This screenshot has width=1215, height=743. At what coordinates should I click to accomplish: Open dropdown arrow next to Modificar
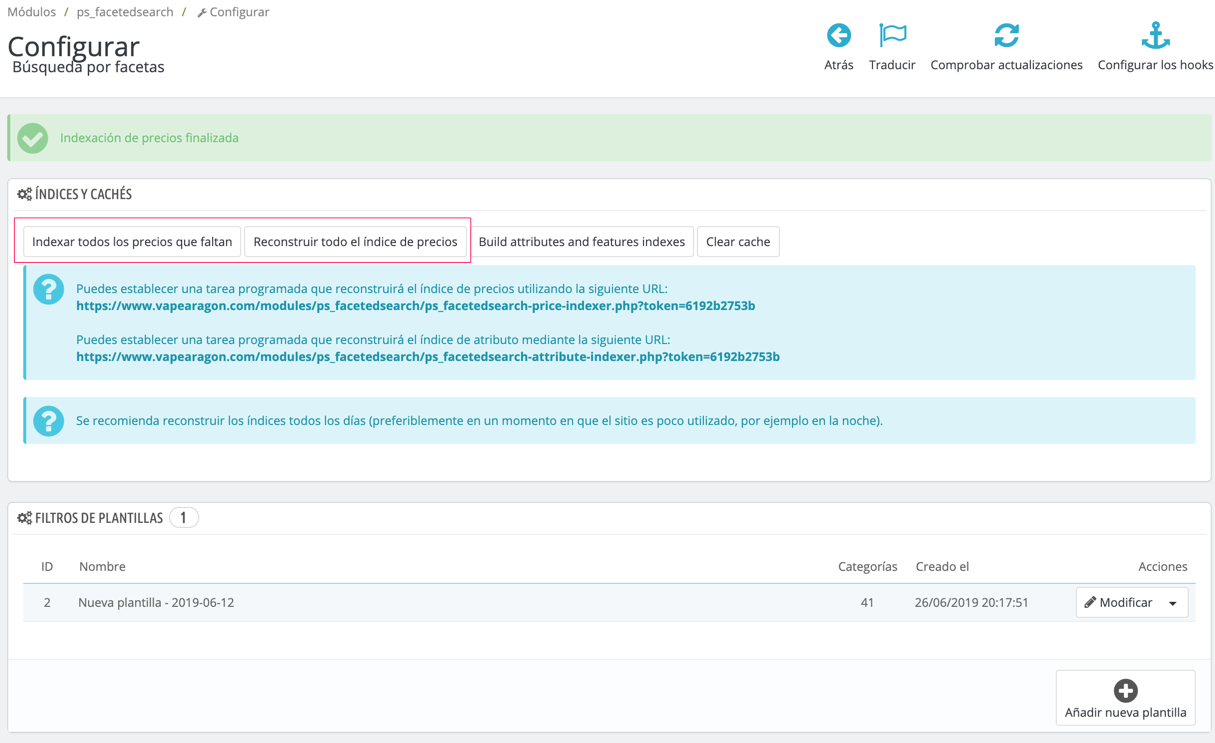1173,603
